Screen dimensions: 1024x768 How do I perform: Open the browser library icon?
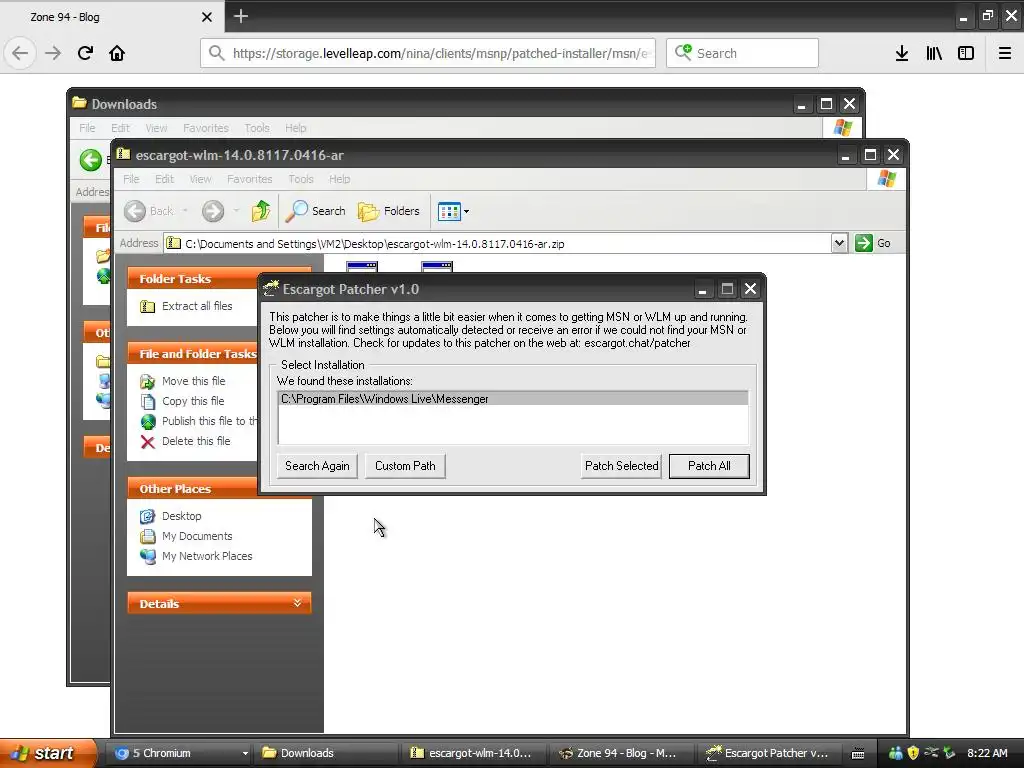click(x=934, y=53)
